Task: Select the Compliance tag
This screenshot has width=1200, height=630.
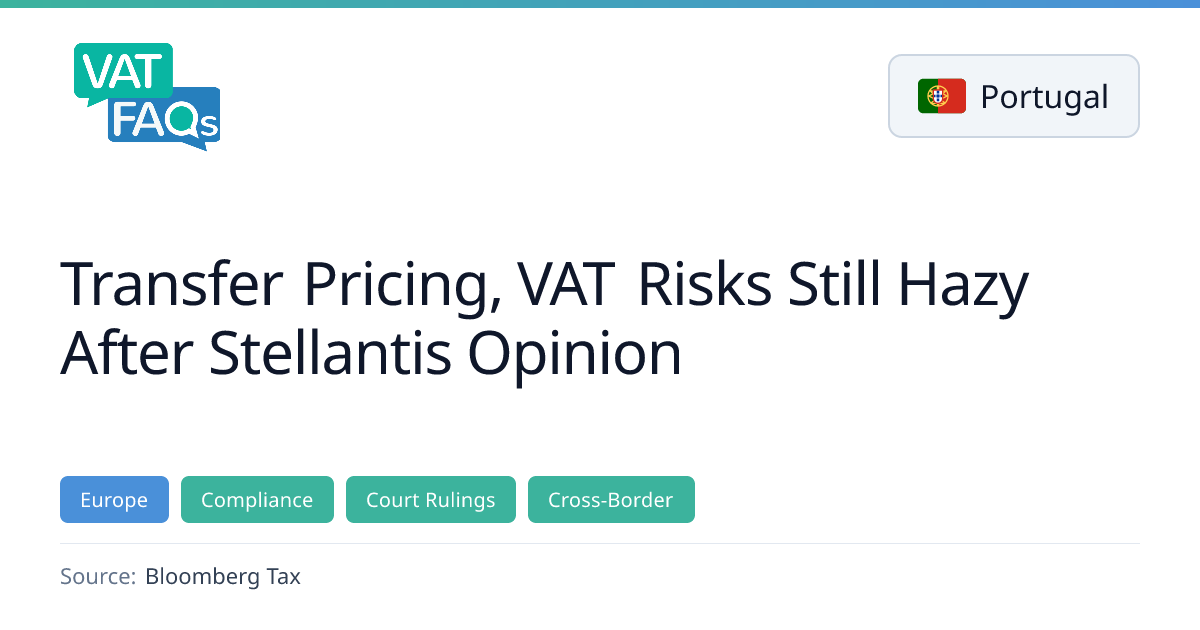Action: (257, 500)
